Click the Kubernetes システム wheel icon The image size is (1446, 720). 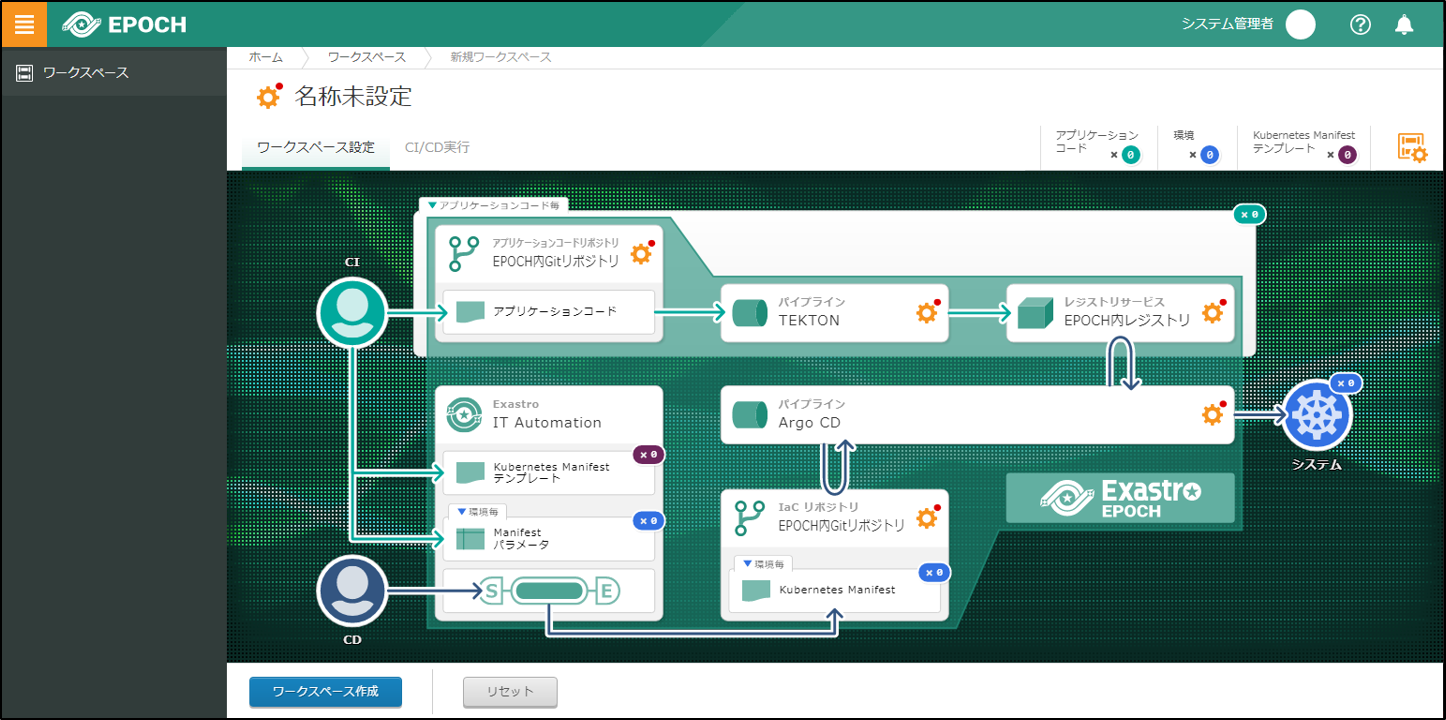point(1317,414)
